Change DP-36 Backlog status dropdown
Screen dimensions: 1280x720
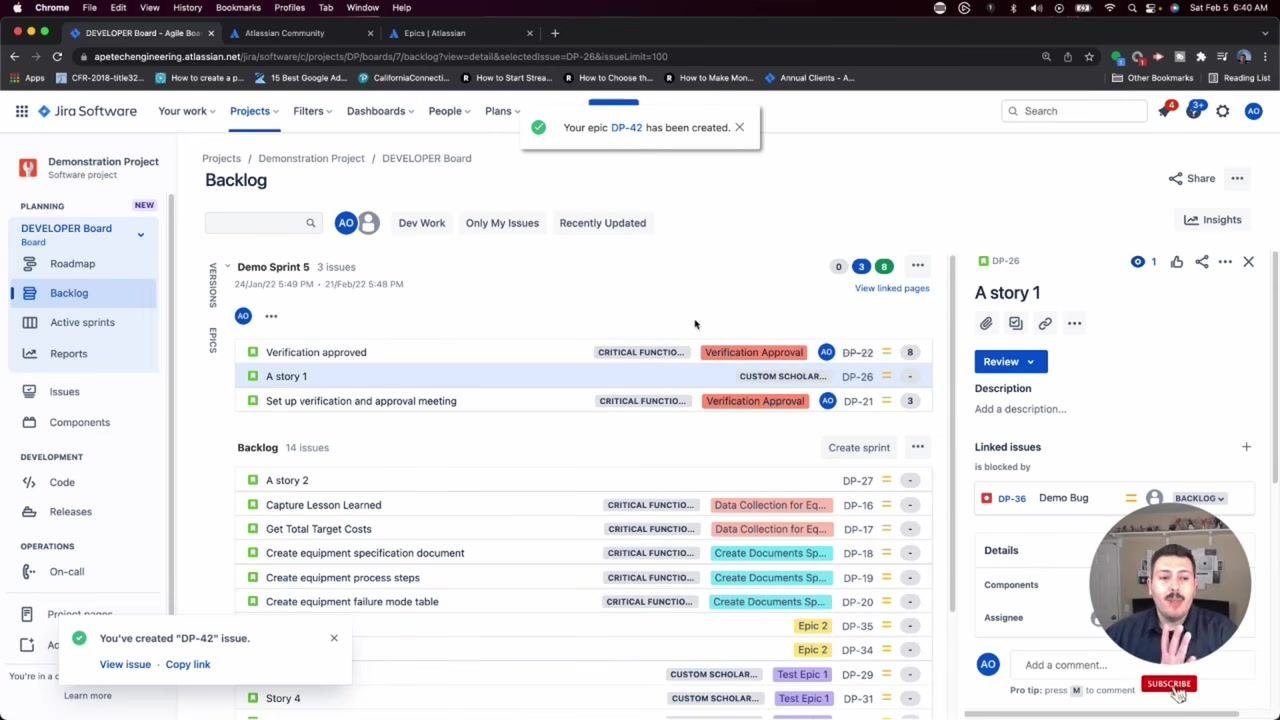coord(1199,498)
